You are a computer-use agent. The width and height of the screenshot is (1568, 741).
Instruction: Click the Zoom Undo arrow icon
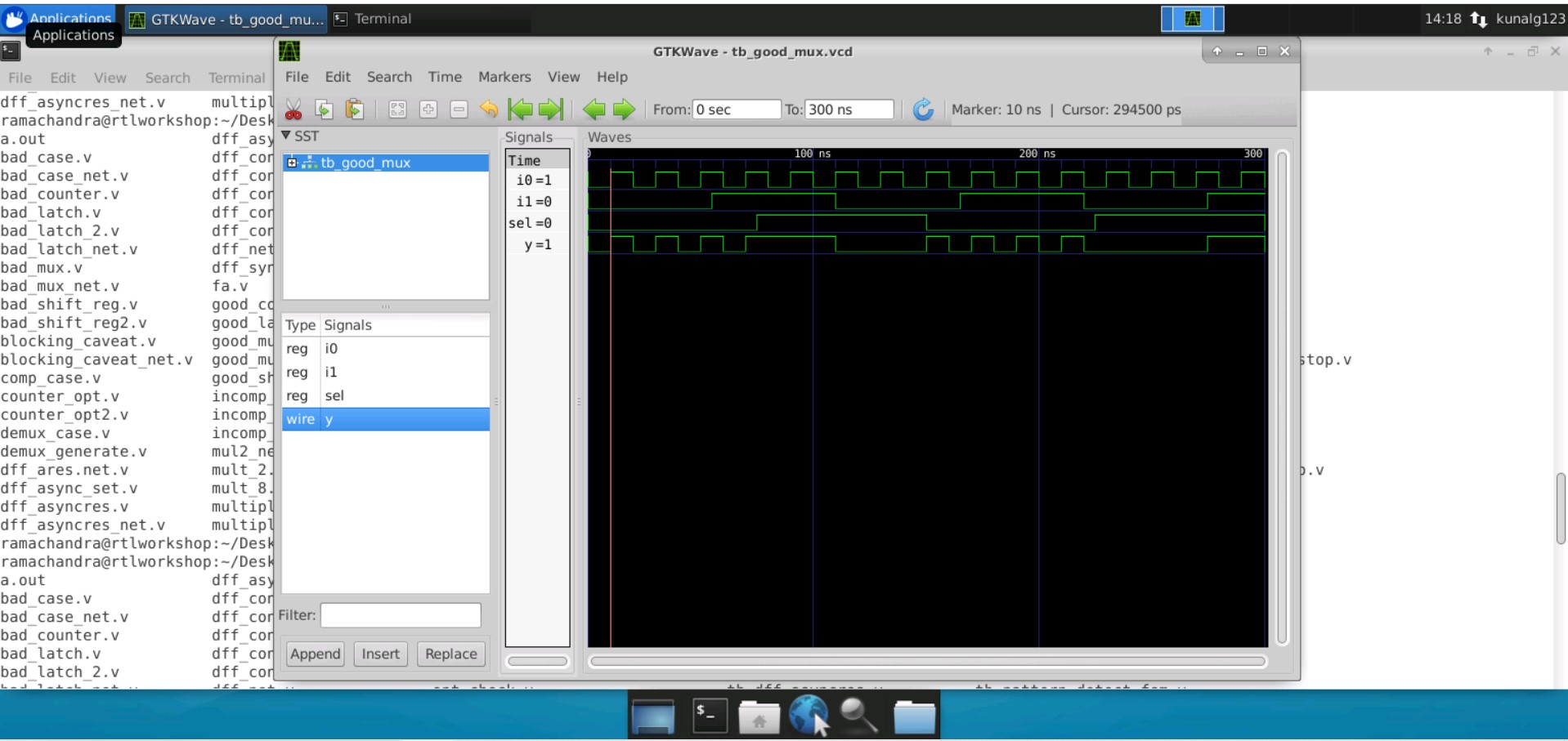pos(488,109)
